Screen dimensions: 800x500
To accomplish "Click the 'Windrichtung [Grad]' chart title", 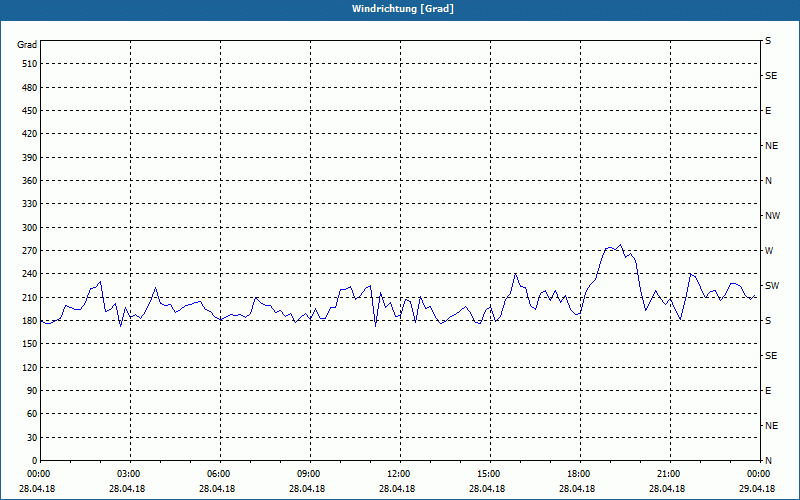I will [403, 9].
